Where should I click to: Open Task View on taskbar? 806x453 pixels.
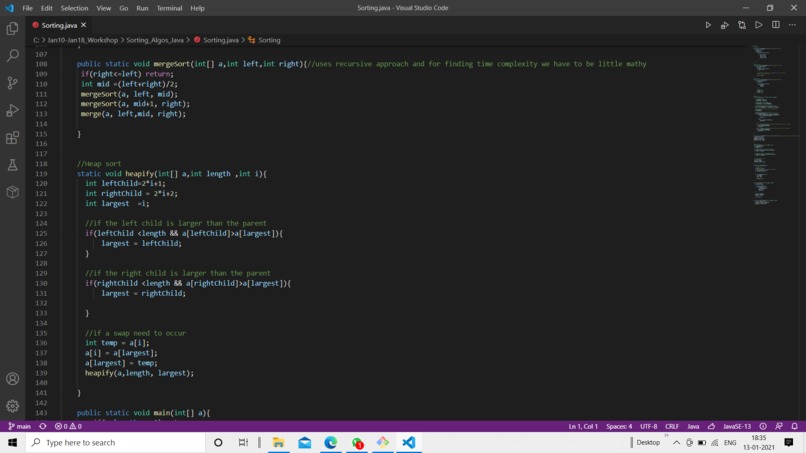click(x=243, y=442)
